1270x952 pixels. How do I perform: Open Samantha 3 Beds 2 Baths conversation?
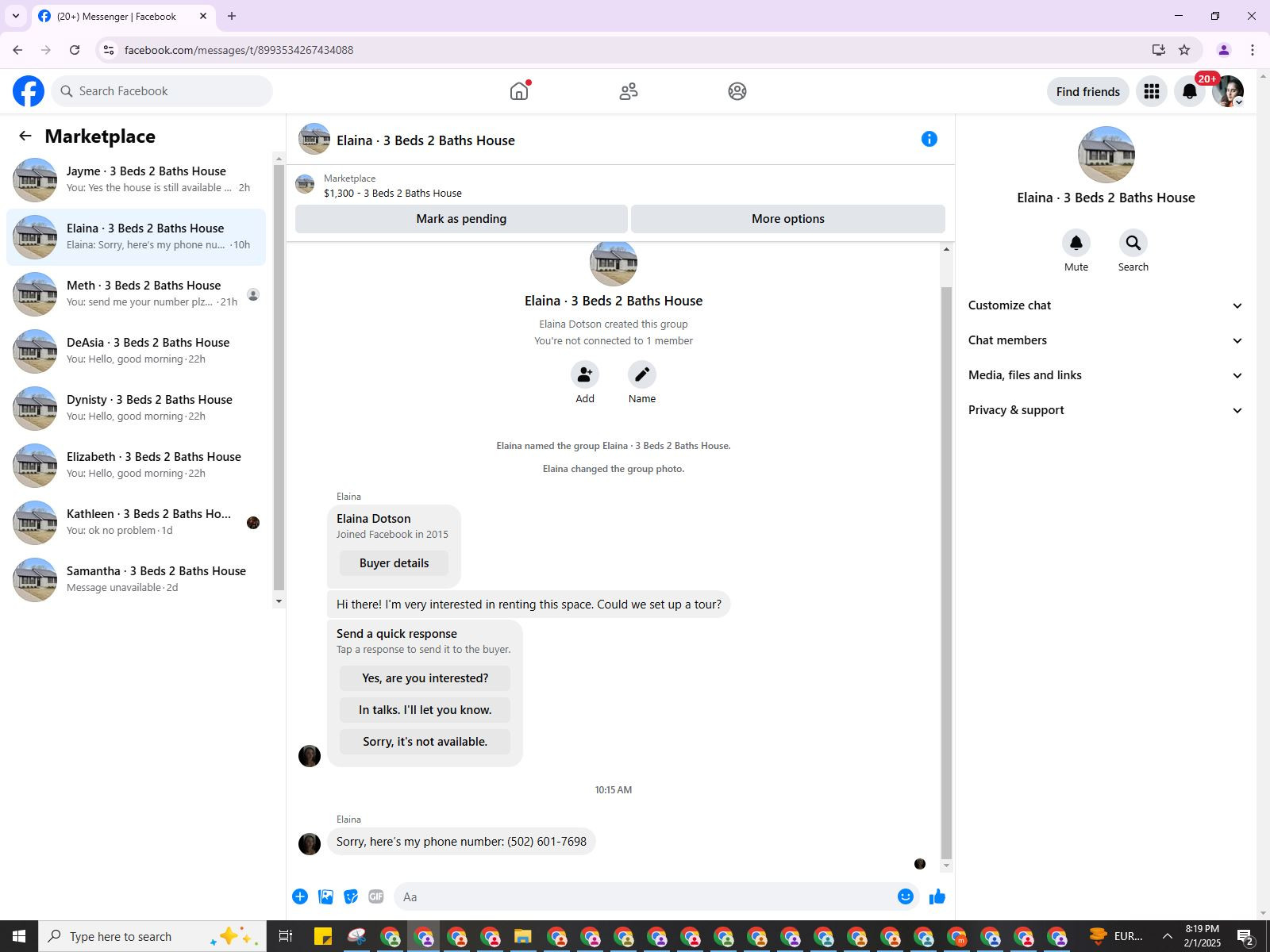click(x=137, y=580)
